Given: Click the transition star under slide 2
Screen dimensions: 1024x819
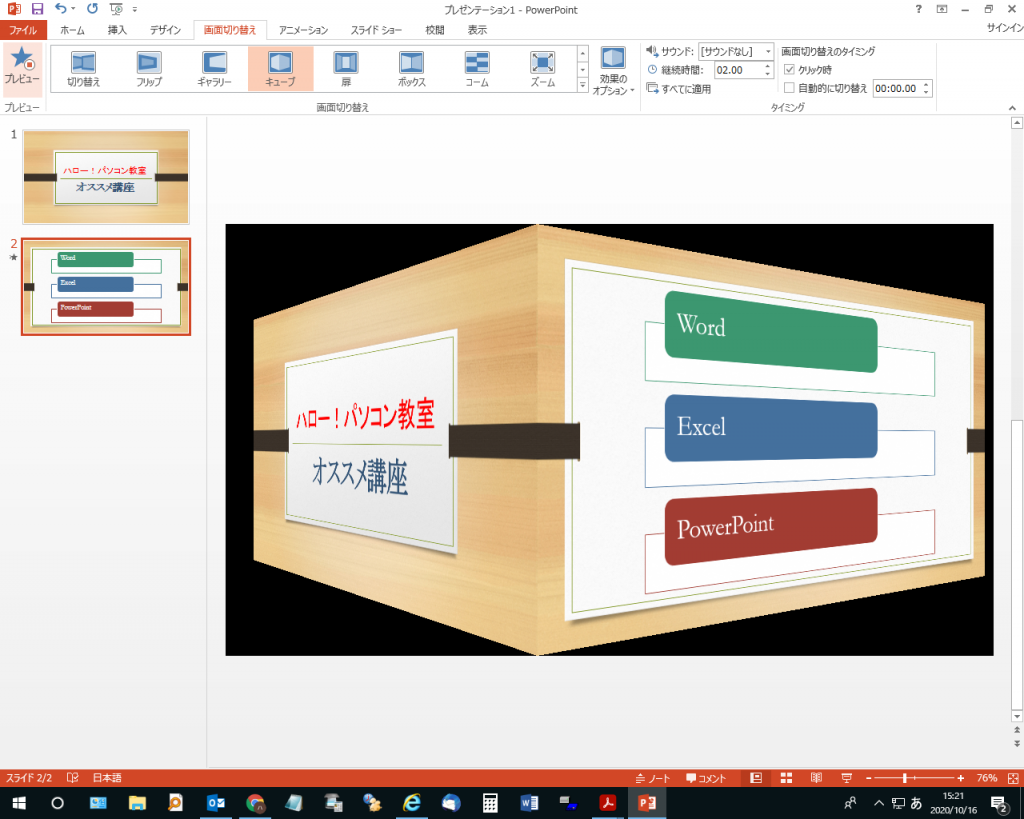Looking at the screenshot, I should click(13, 257).
